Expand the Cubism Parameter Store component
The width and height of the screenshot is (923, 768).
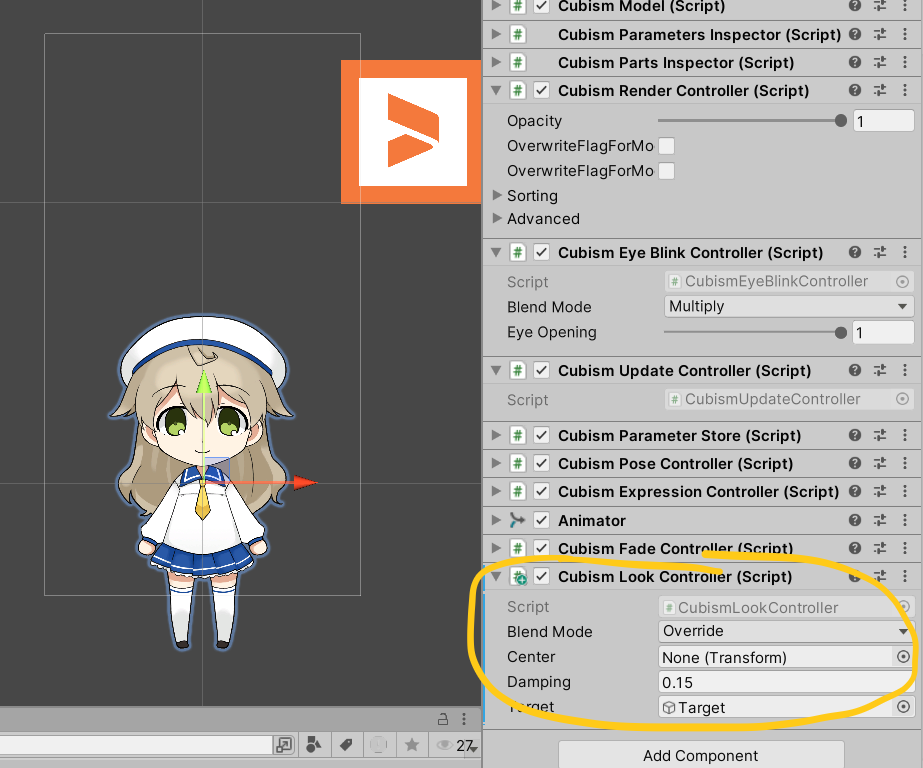pyautogui.click(x=496, y=435)
